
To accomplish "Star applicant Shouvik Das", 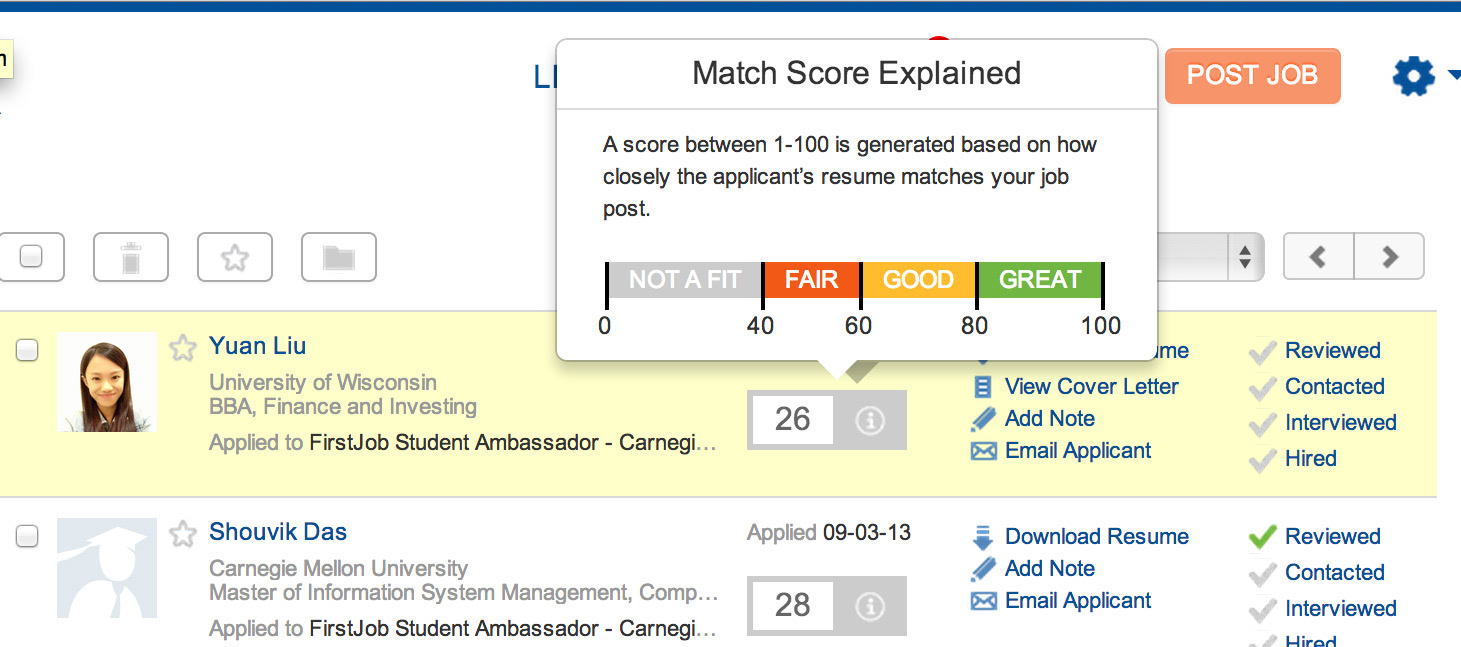I will (182, 534).
